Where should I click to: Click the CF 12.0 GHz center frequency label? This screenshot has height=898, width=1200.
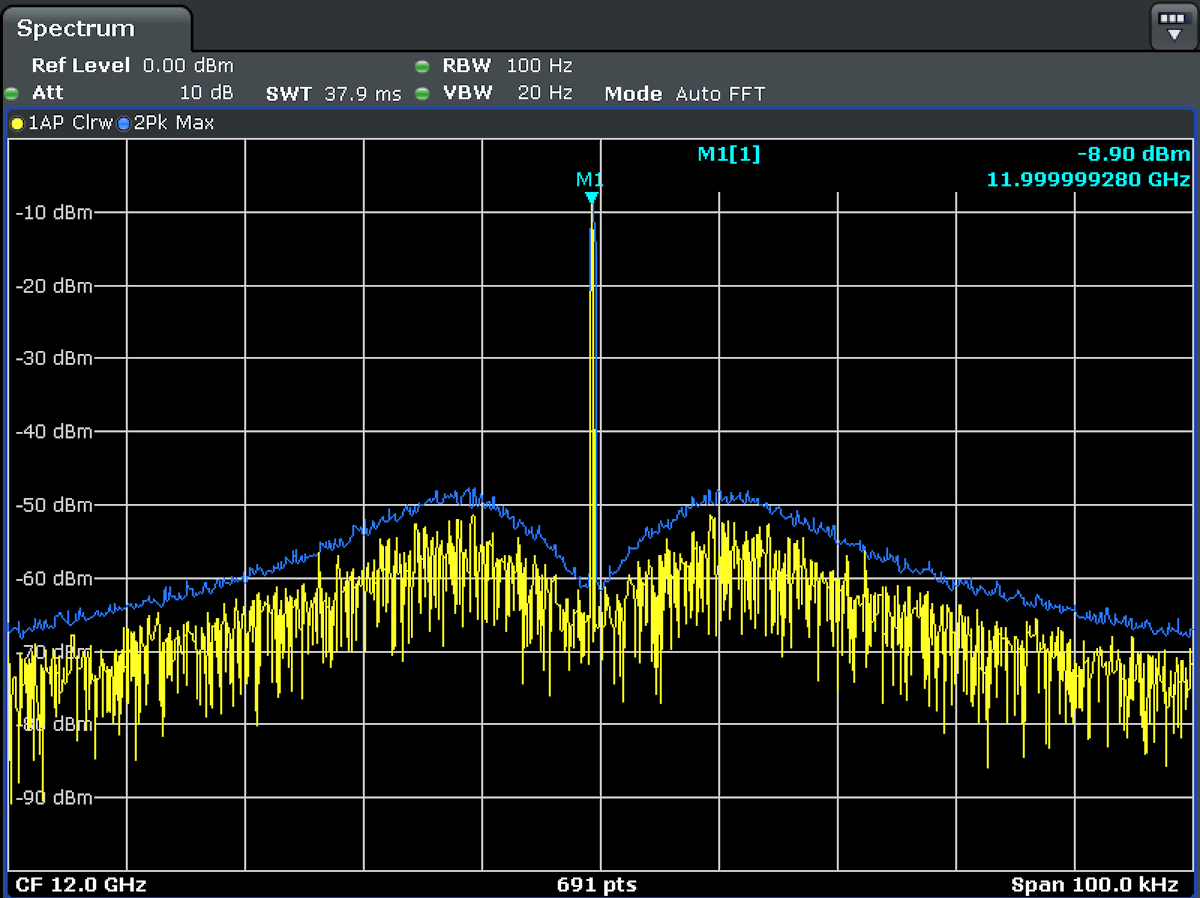point(81,884)
